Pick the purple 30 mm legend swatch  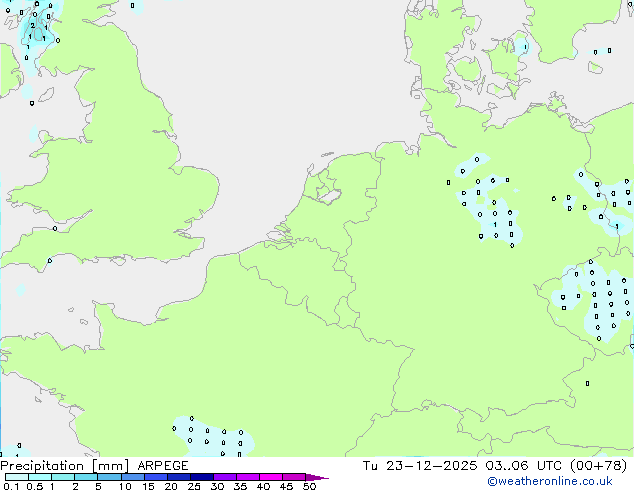pyautogui.click(x=225, y=478)
